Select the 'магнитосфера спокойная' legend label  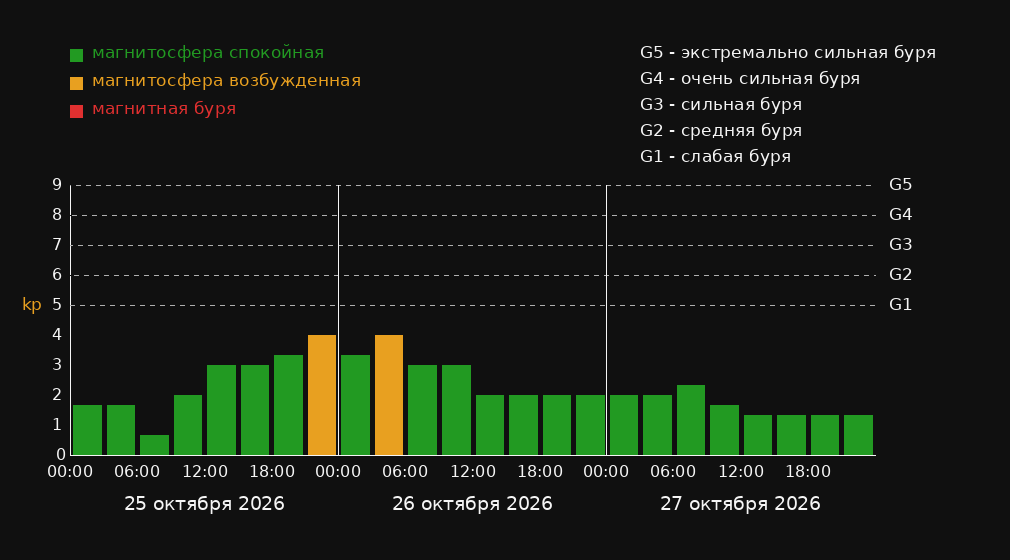[208, 53]
